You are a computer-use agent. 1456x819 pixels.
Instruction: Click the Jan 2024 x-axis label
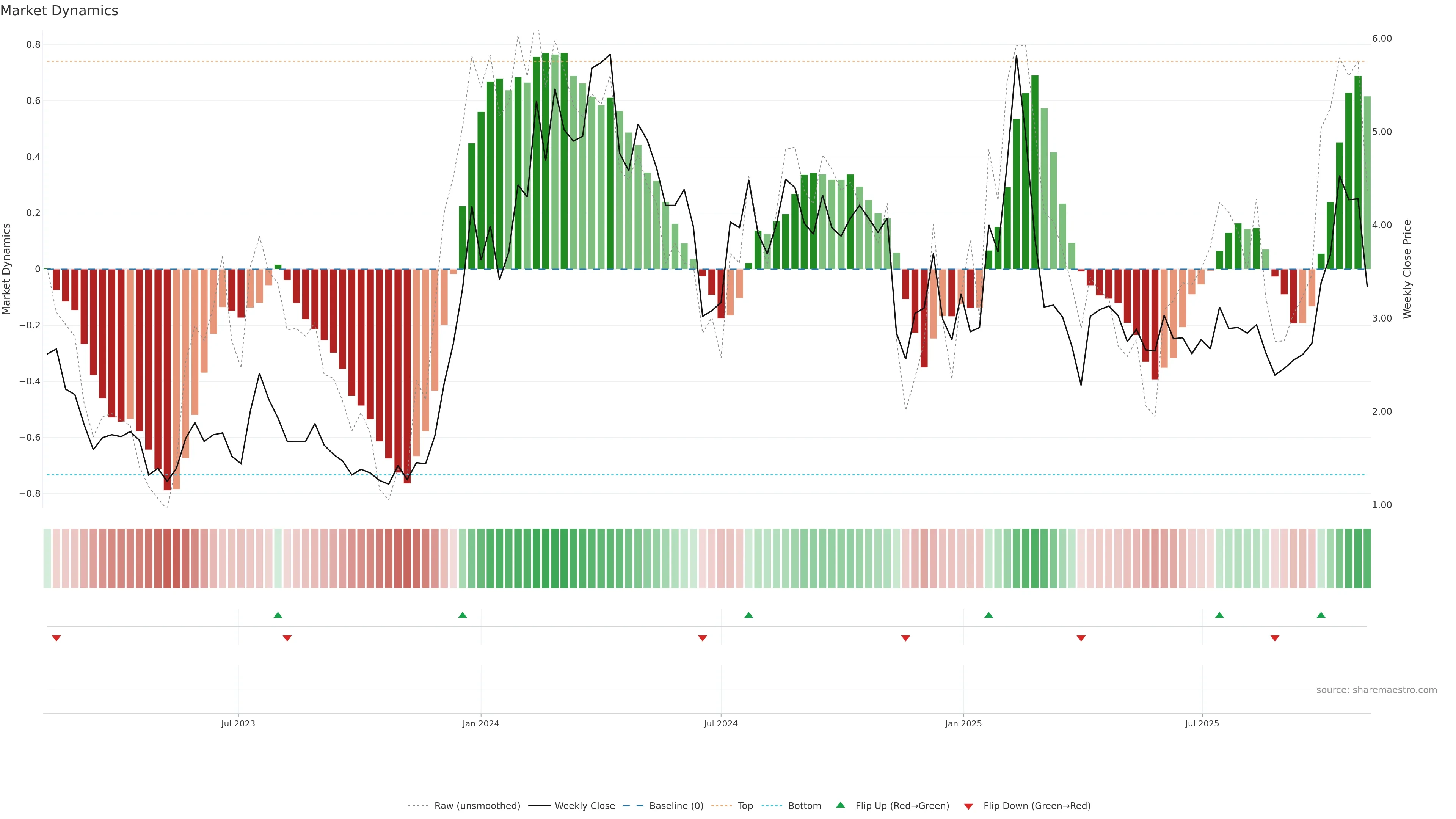[x=480, y=723]
